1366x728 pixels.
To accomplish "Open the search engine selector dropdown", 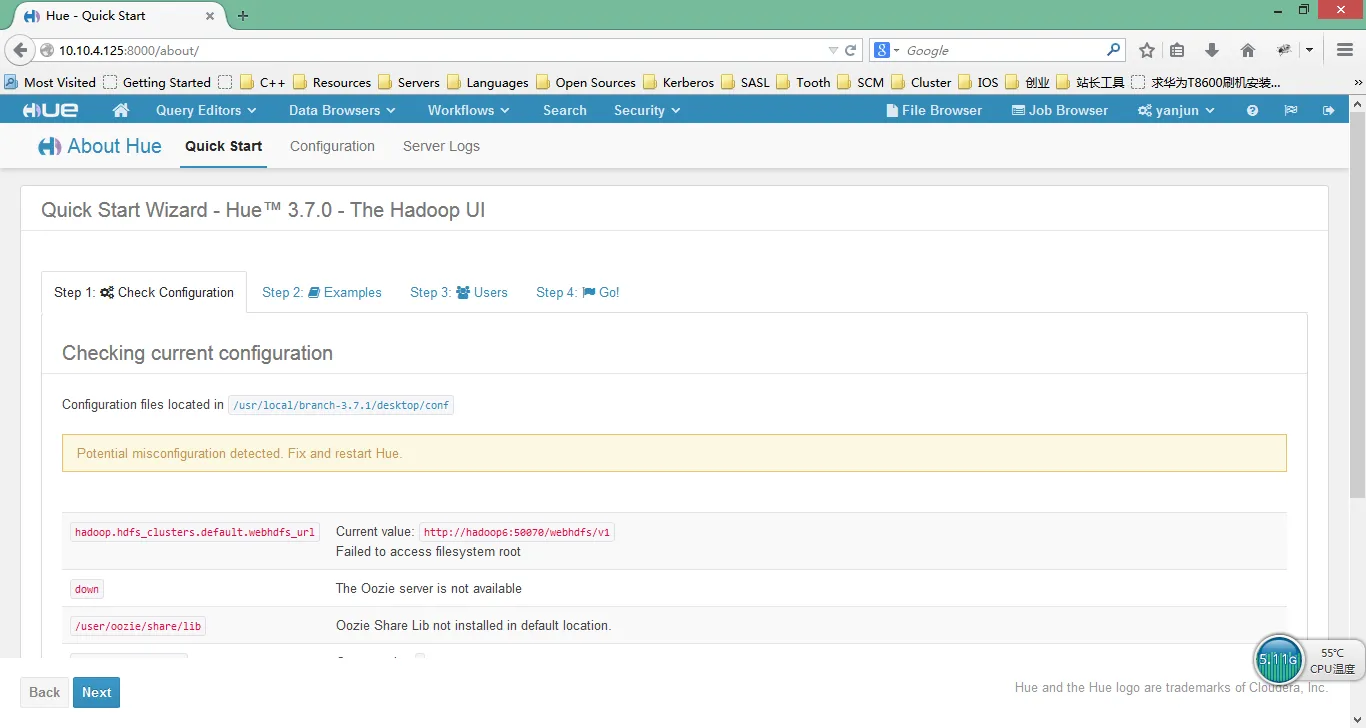I will (886, 50).
